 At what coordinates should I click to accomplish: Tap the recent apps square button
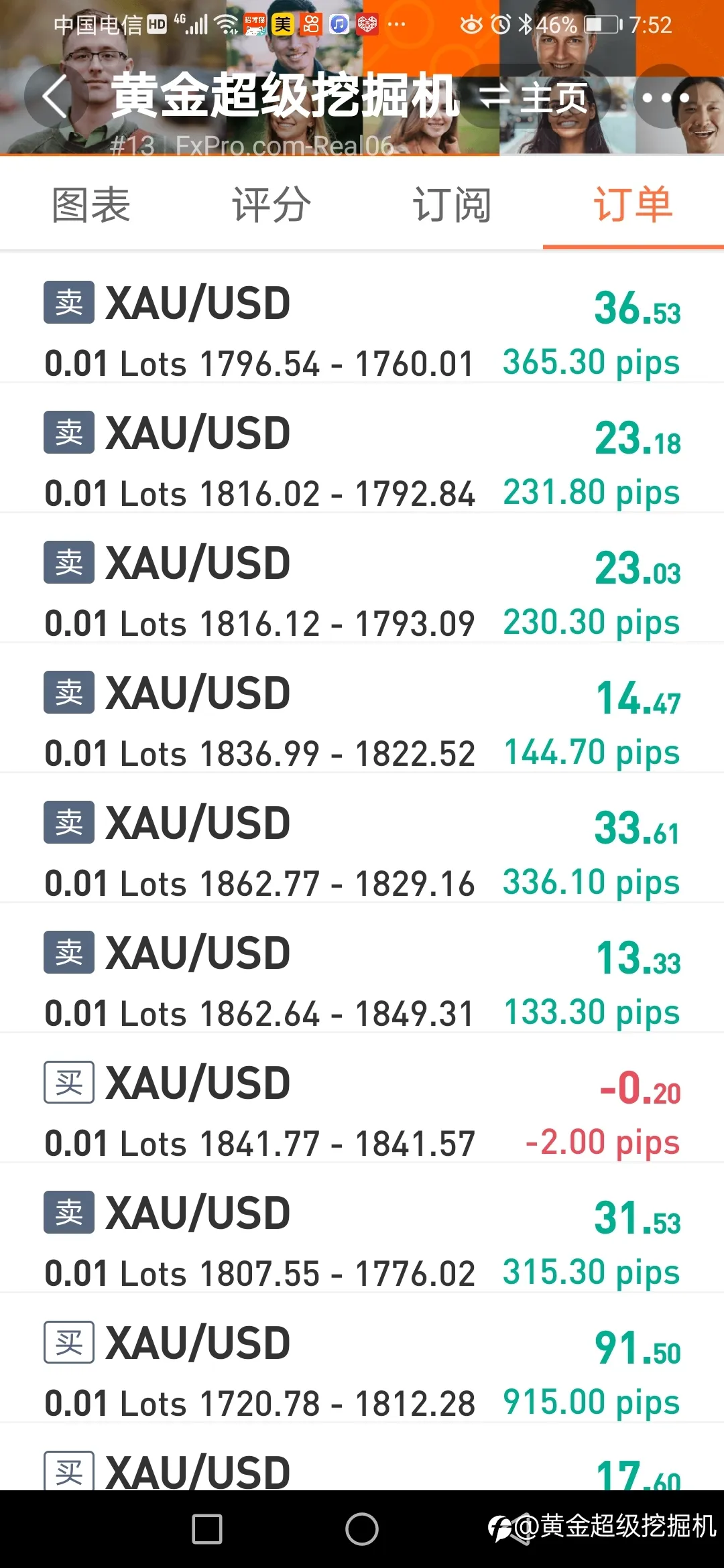click(207, 1529)
